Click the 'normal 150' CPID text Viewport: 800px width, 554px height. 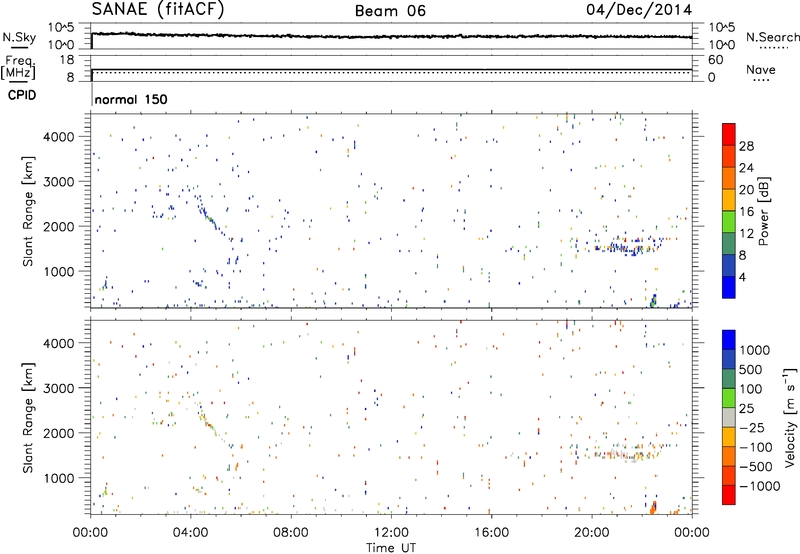pyautogui.click(x=131, y=99)
